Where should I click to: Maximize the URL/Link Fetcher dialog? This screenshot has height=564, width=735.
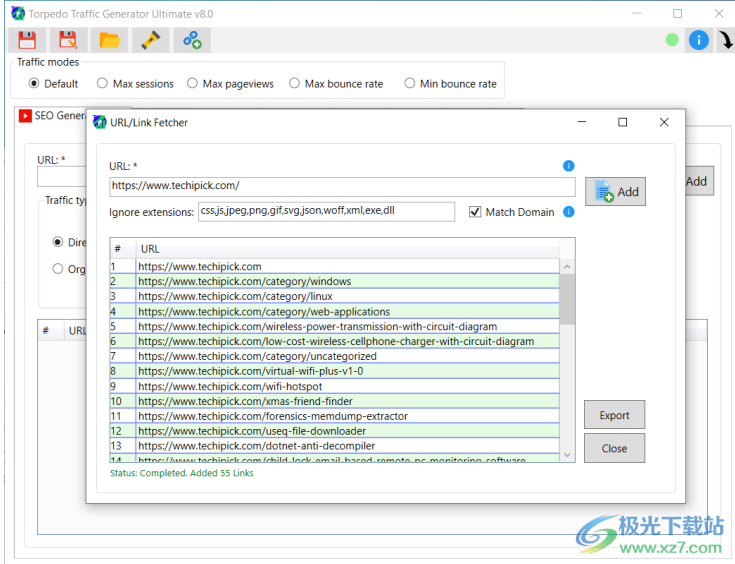[x=622, y=122]
